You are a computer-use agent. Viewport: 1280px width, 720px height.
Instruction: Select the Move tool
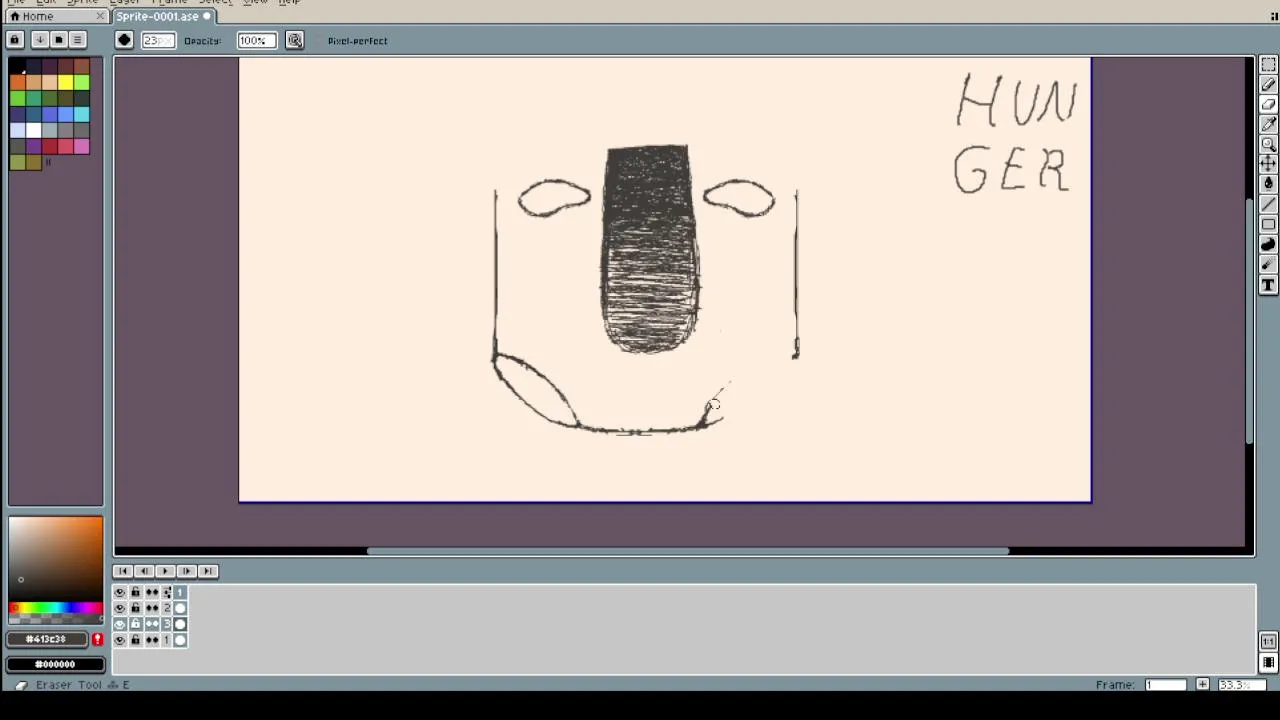pos(1268,164)
